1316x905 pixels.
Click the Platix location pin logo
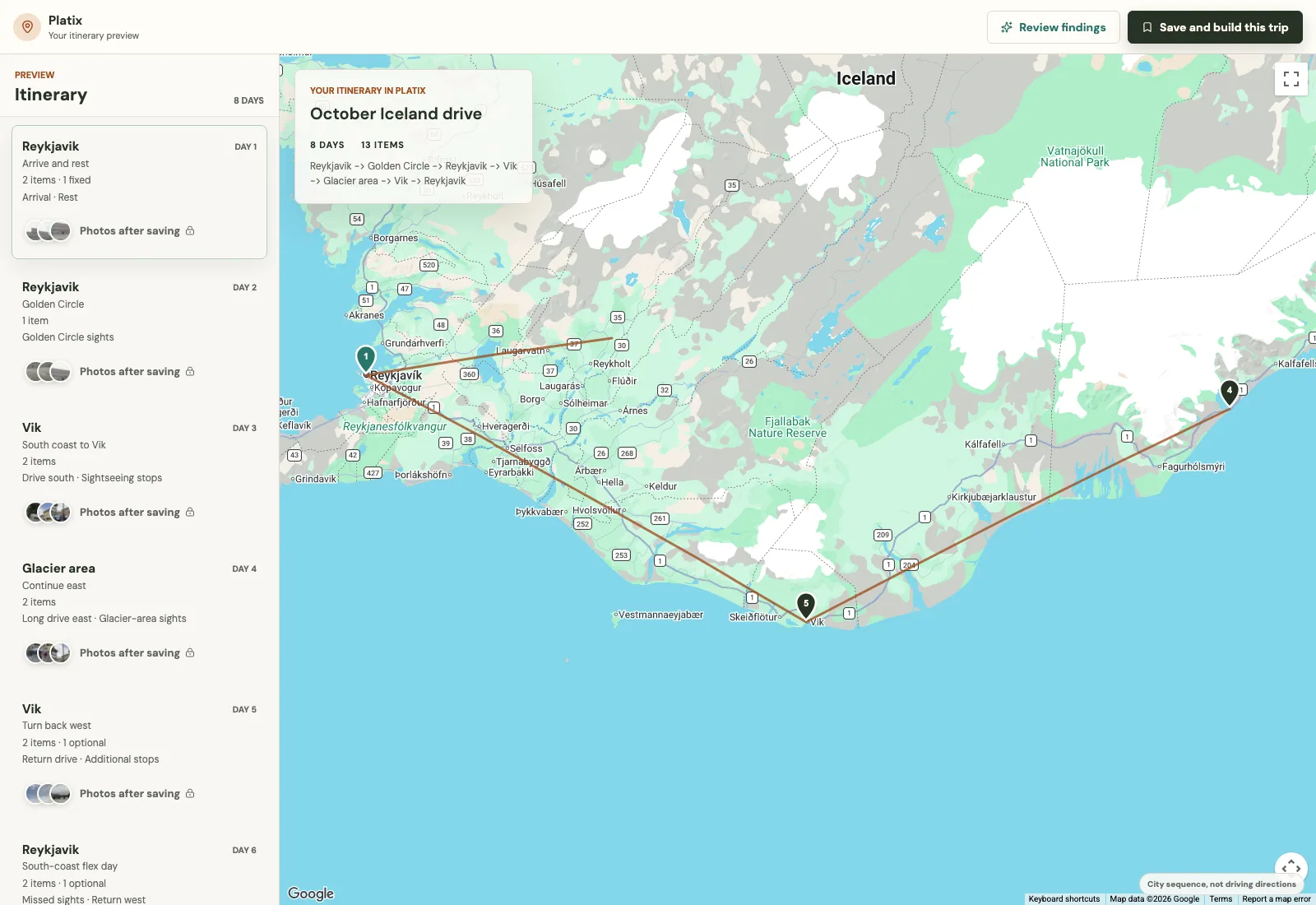point(27,27)
